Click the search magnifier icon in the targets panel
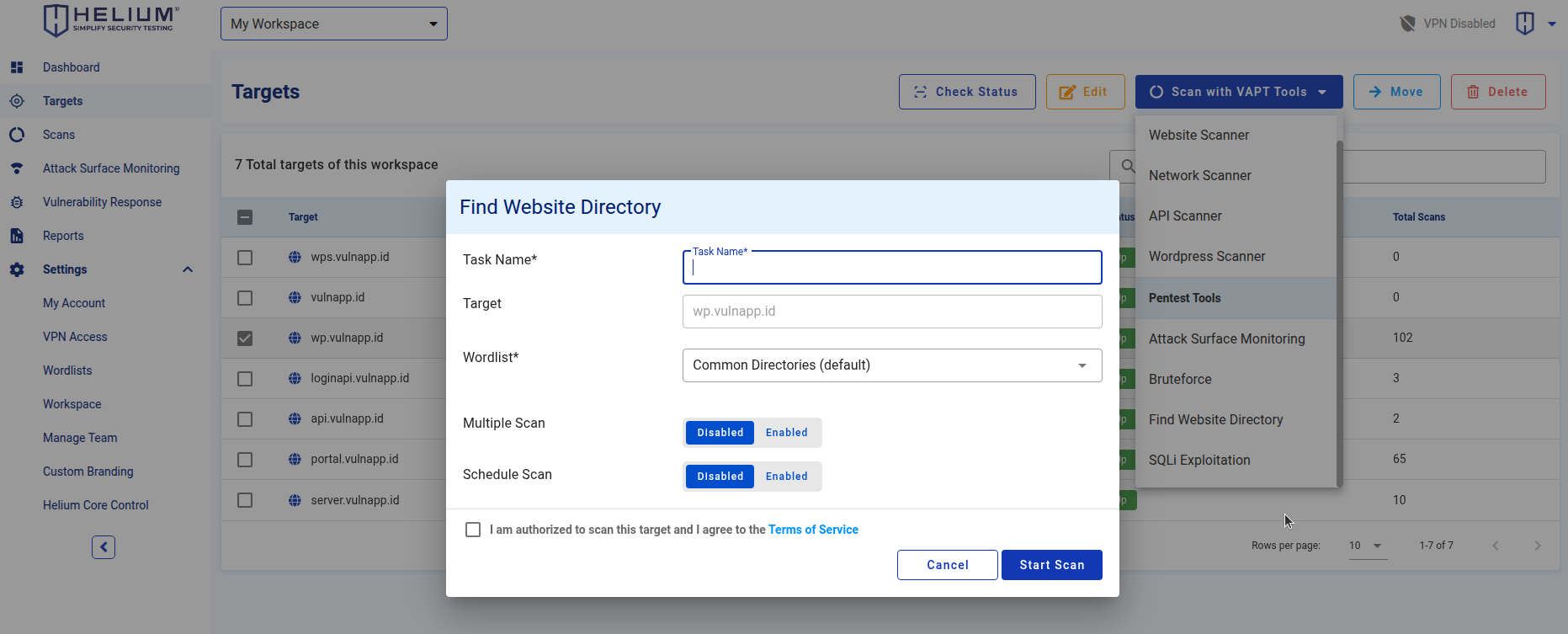 [x=1128, y=166]
